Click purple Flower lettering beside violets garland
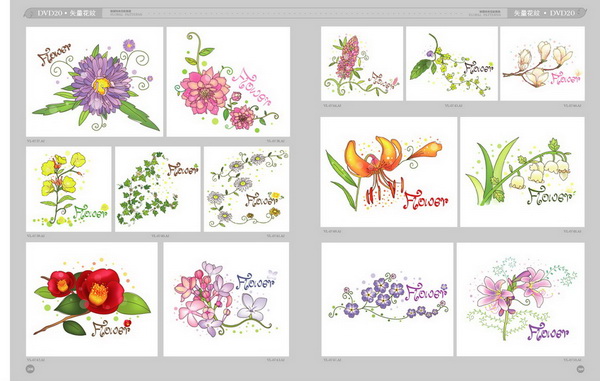 (x=426, y=292)
